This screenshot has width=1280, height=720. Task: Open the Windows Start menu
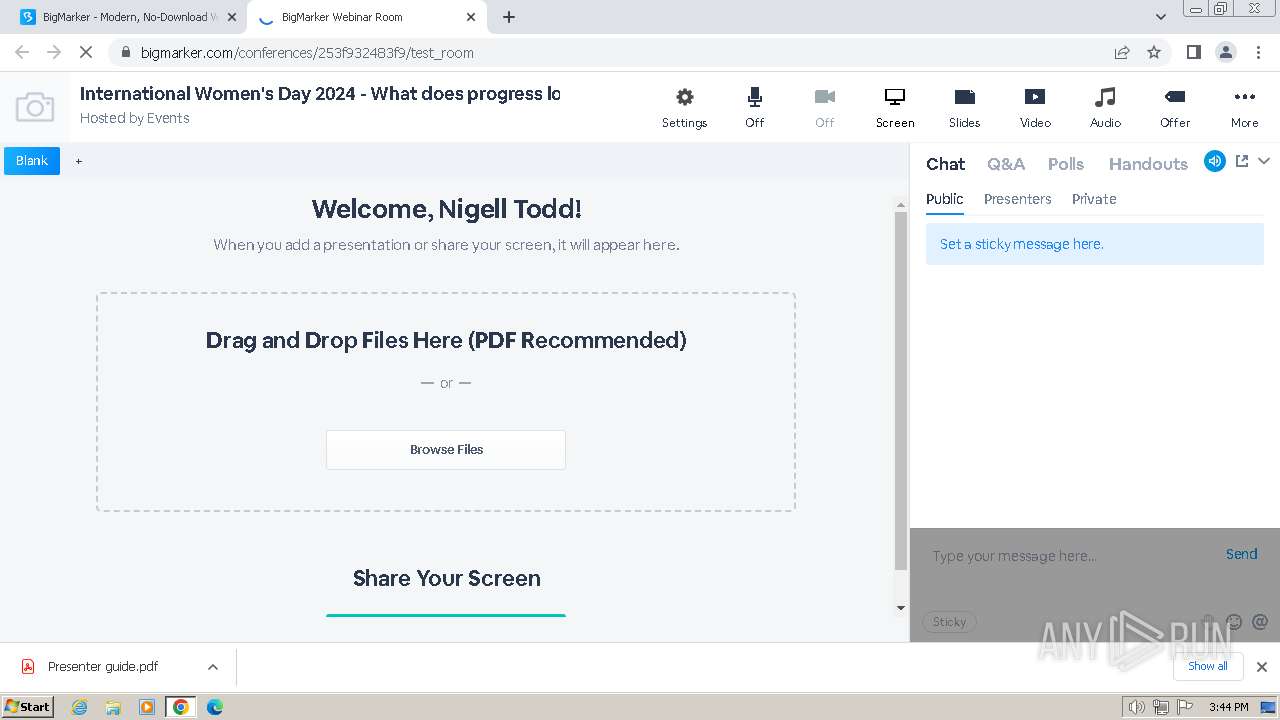coord(28,706)
